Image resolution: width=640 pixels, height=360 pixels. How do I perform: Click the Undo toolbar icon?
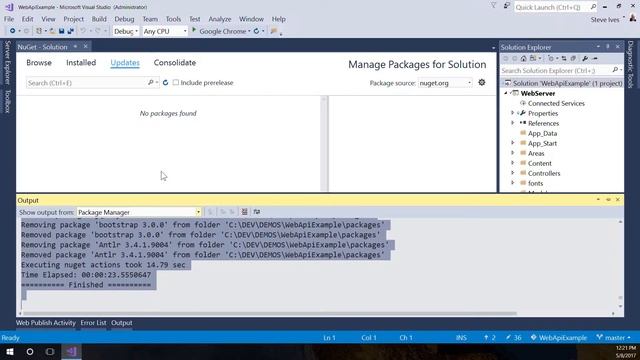[83, 31]
